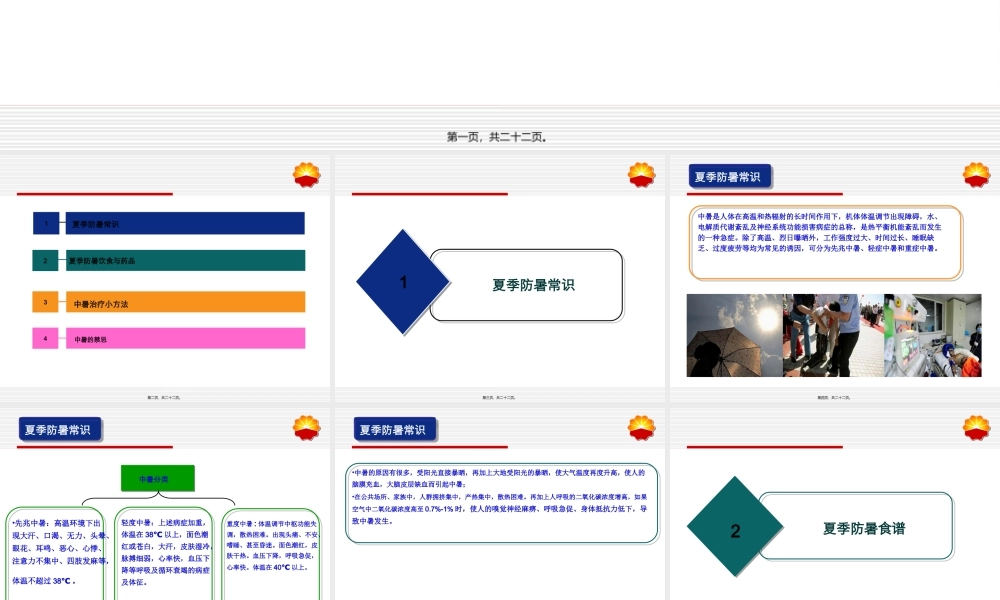Select the teal diamond numbered 2
This screenshot has width=1000, height=600.
coord(735,532)
